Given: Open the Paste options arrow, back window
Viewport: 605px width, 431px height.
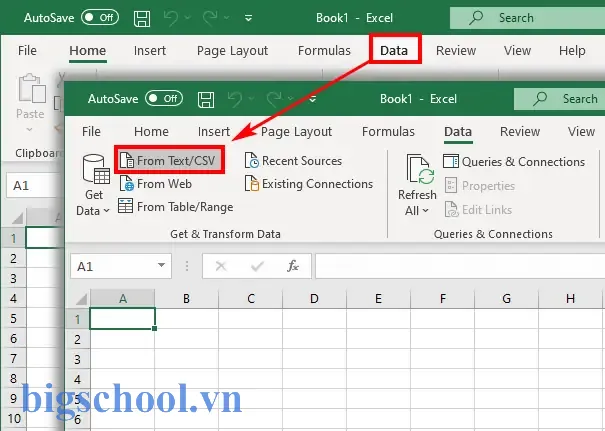Looking at the screenshot, I should click(30, 130).
